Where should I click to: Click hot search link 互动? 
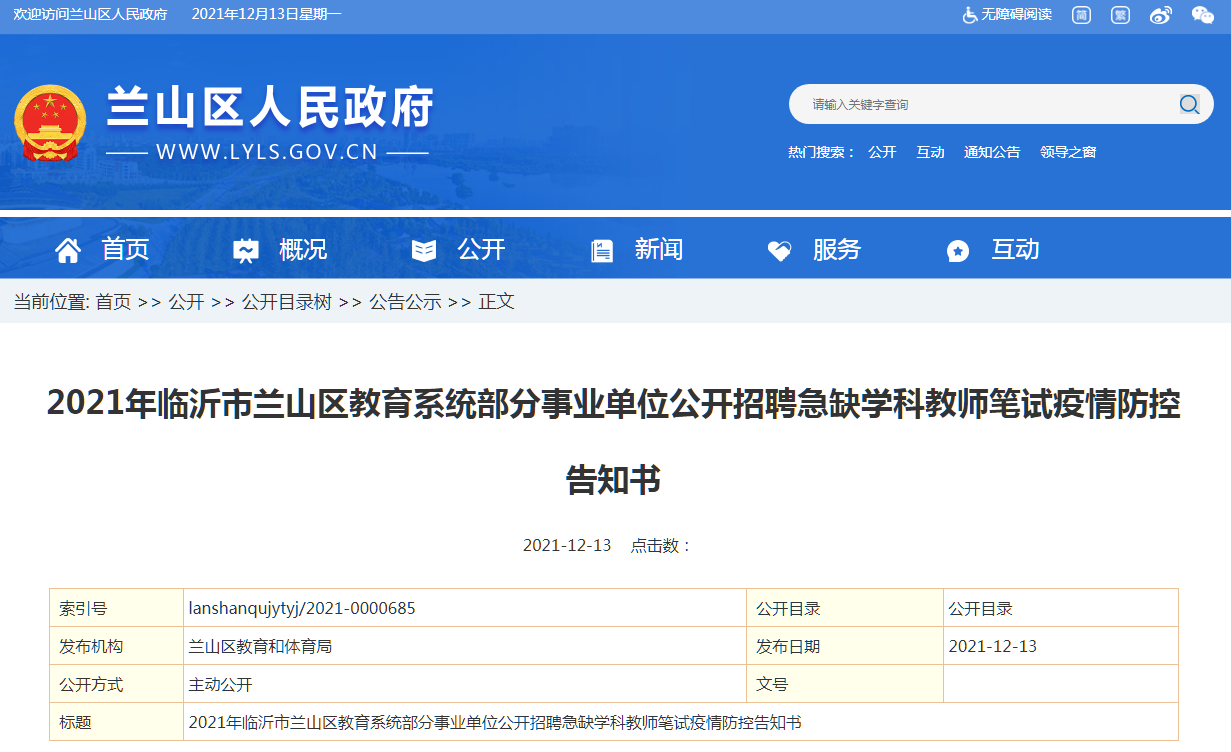pos(930,152)
